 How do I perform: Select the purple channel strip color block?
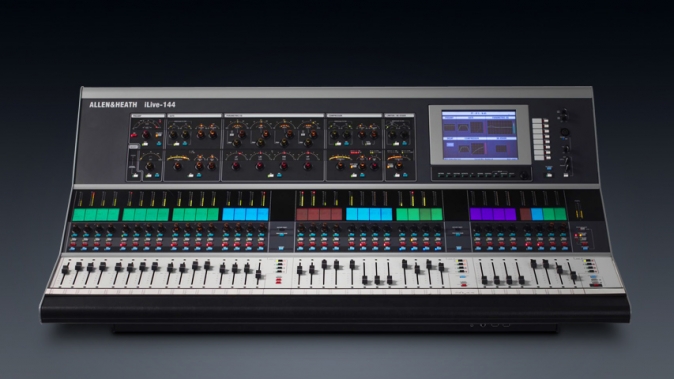493,214
